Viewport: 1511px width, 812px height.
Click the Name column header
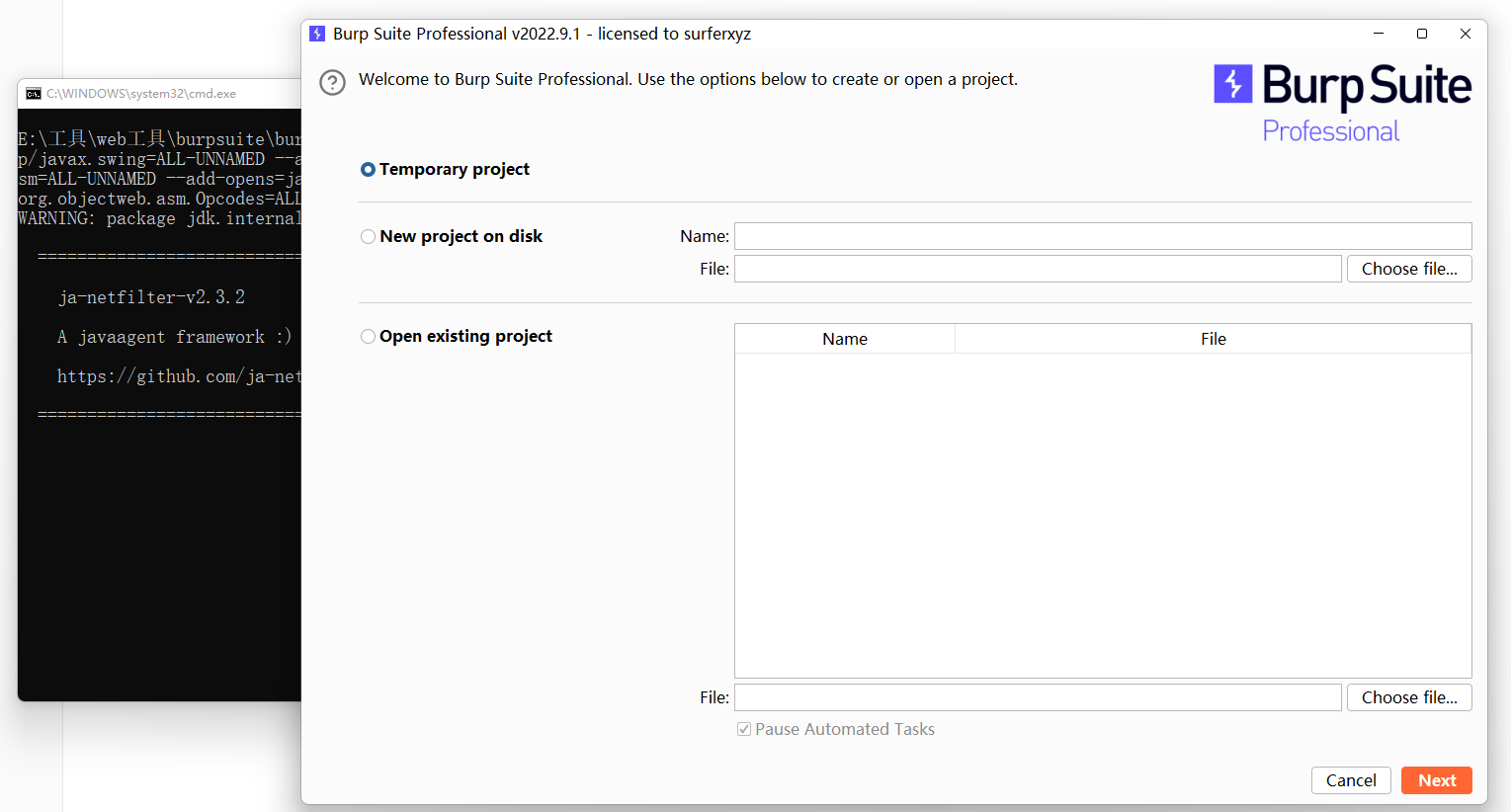(845, 339)
